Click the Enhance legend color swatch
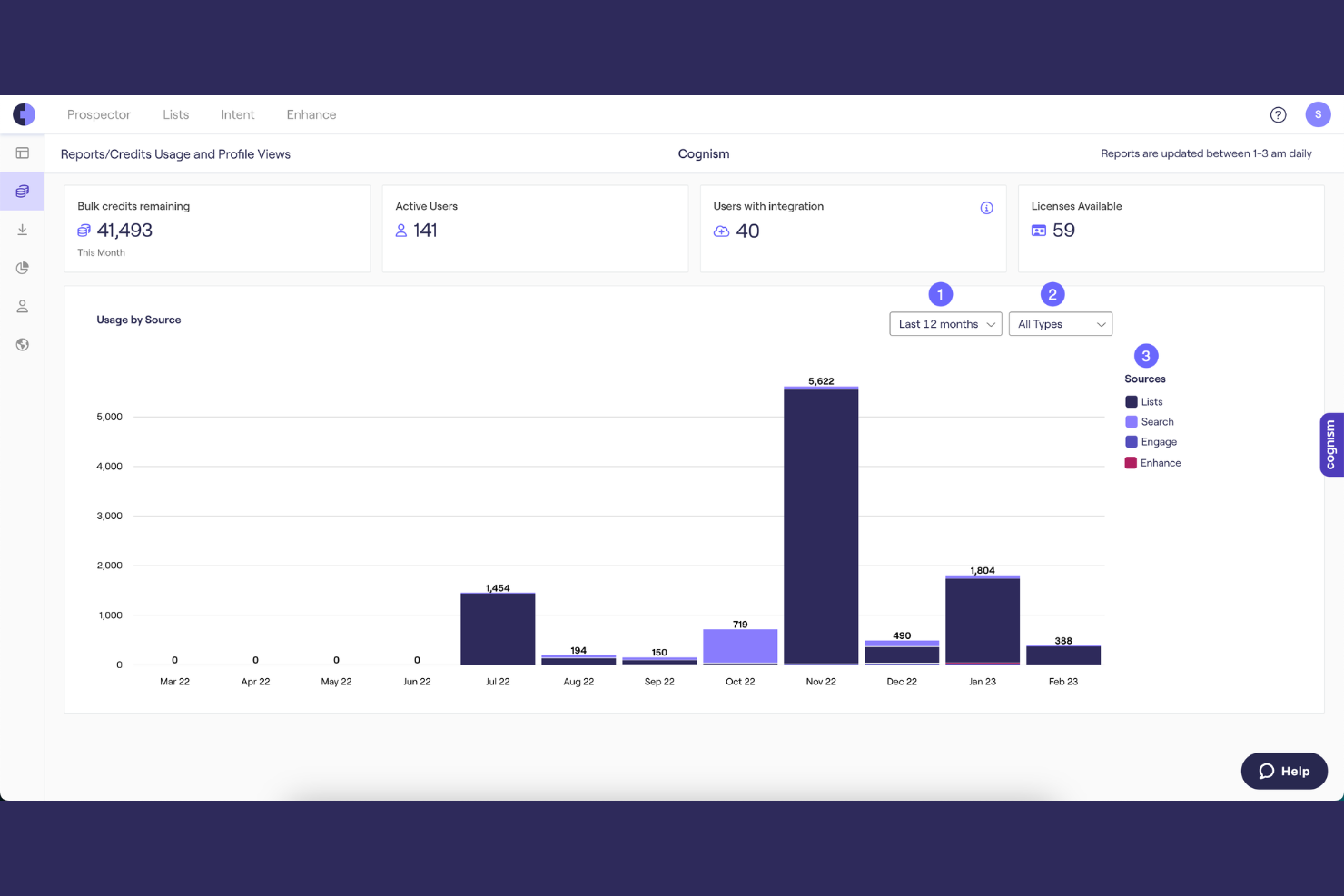Screen dimensions: 1344x896 [x=1132, y=463]
